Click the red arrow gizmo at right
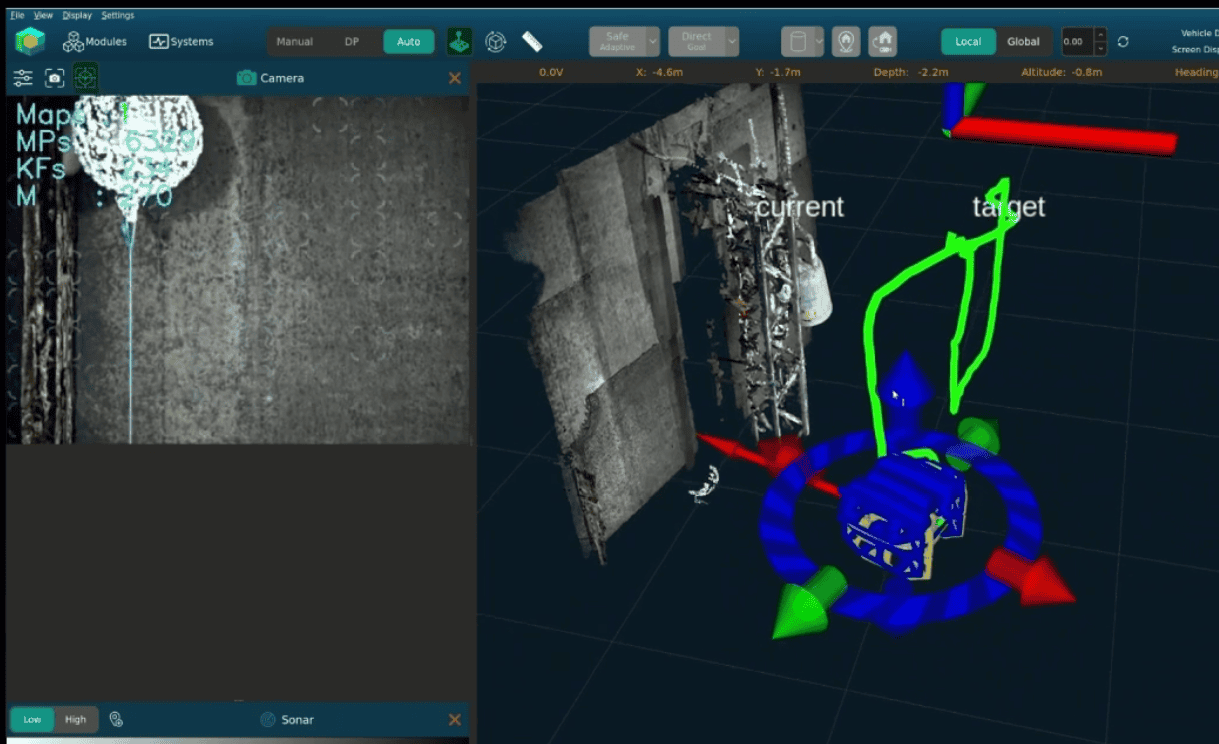Screen dimensions: 1219x744 point(1030,576)
